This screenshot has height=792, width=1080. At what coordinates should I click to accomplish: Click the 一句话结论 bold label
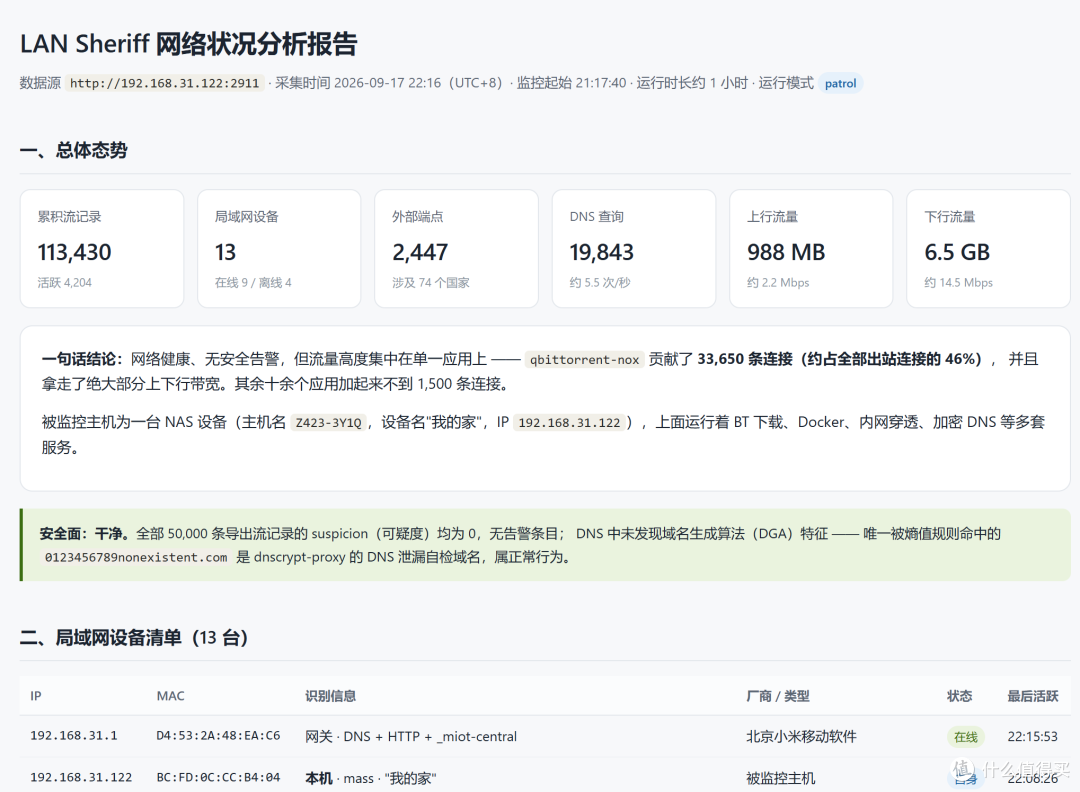(82, 359)
